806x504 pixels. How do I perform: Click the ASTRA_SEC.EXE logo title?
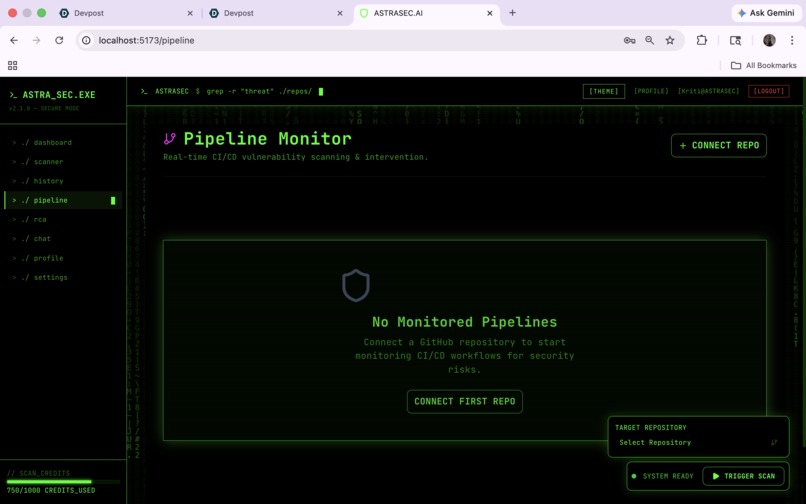coord(52,95)
